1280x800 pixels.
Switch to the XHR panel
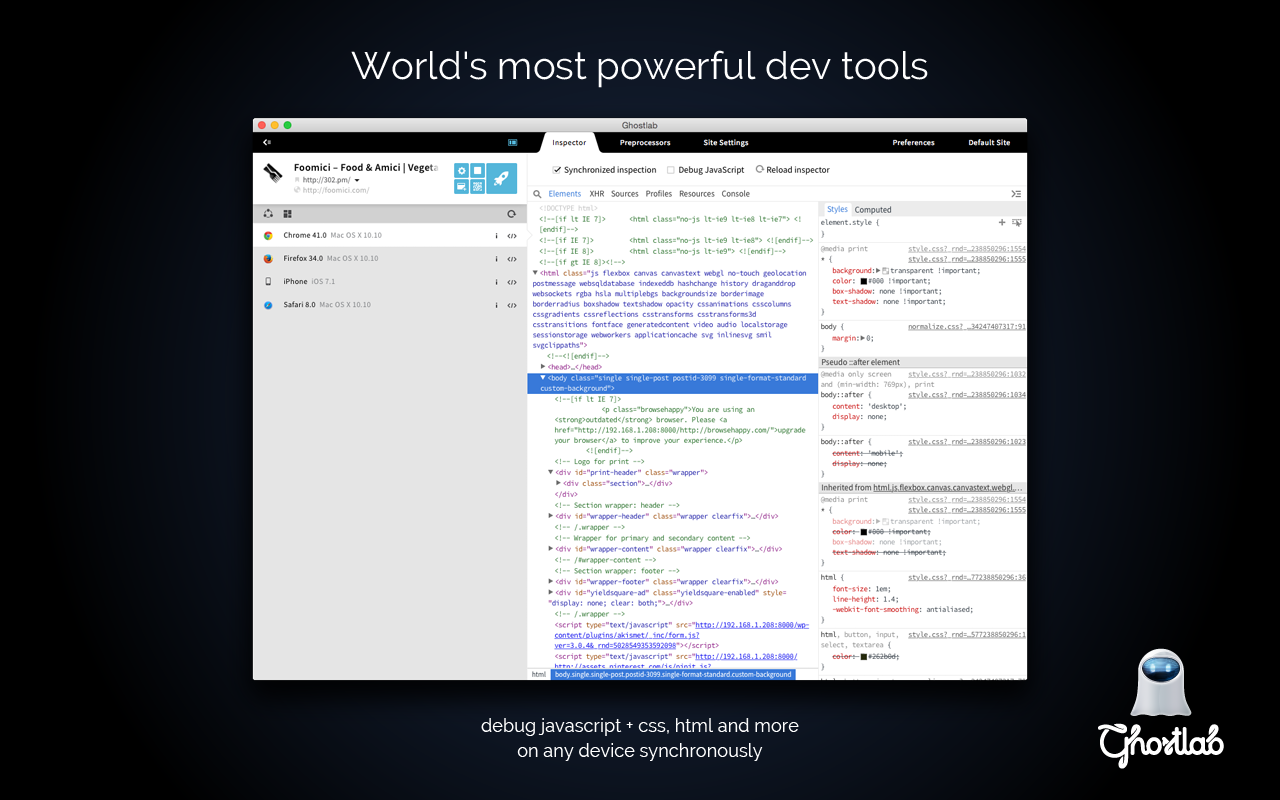(597, 194)
